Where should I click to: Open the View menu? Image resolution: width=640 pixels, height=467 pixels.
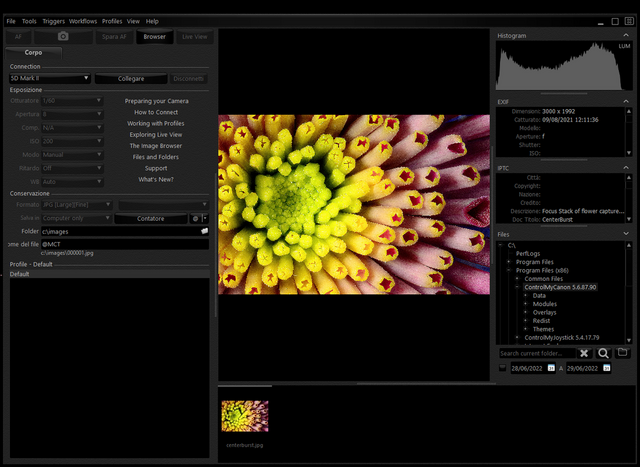click(133, 21)
